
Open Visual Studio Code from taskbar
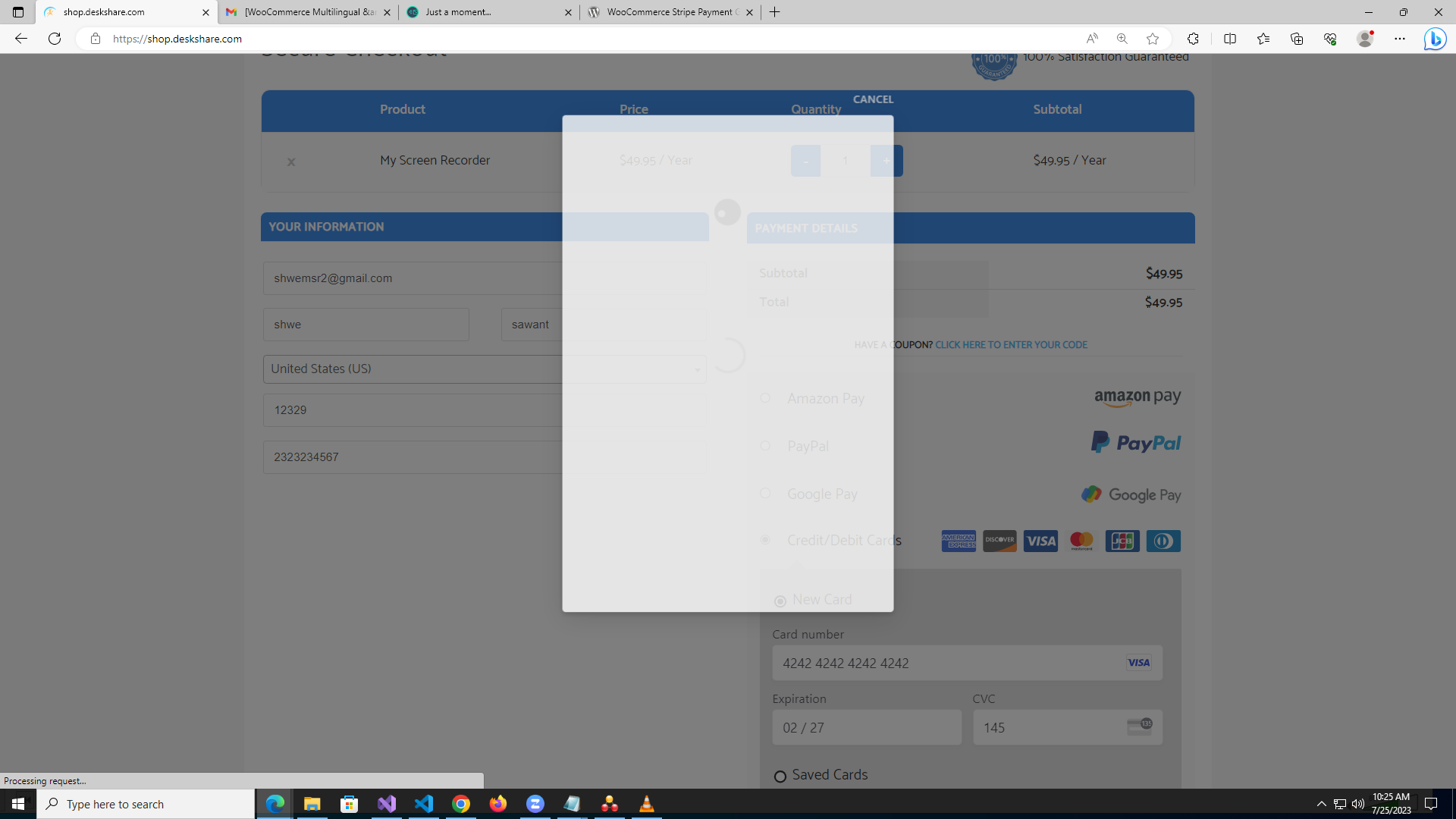[423, 804]
